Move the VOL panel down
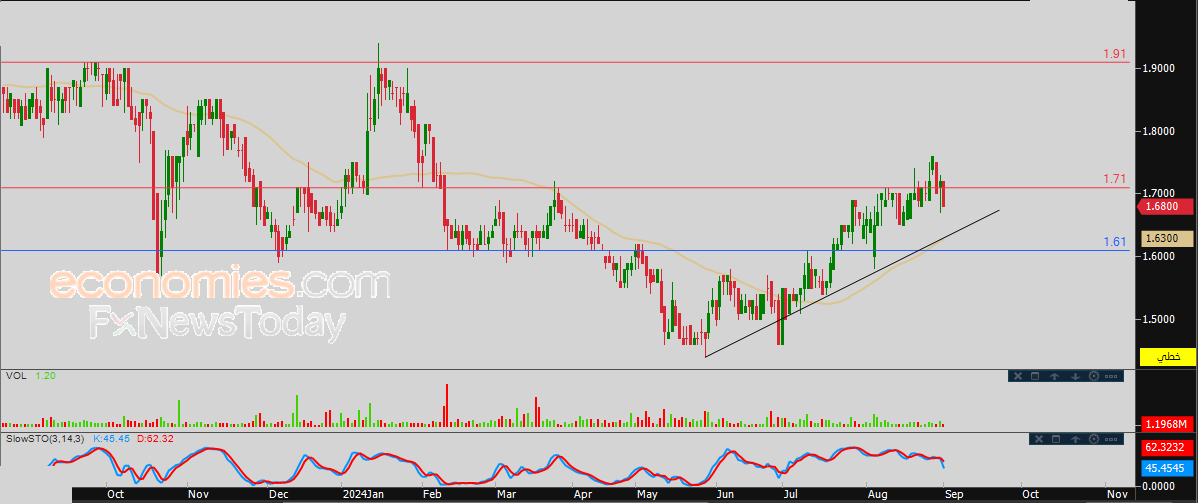This screenshot has width=1198, height=504. tap(1074, 376)
